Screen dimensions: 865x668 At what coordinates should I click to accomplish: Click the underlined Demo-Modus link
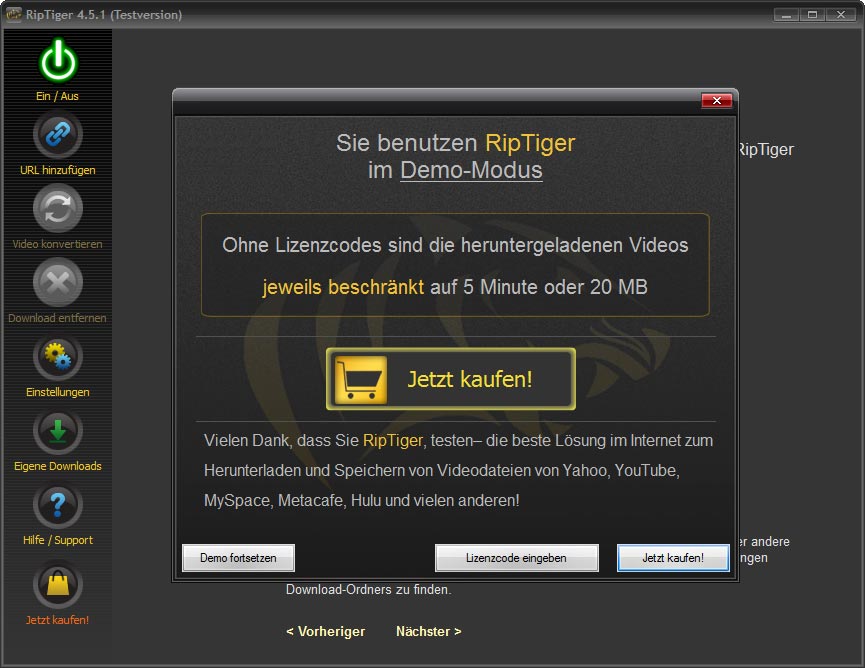pyautogui.click(x=471, y=170)
